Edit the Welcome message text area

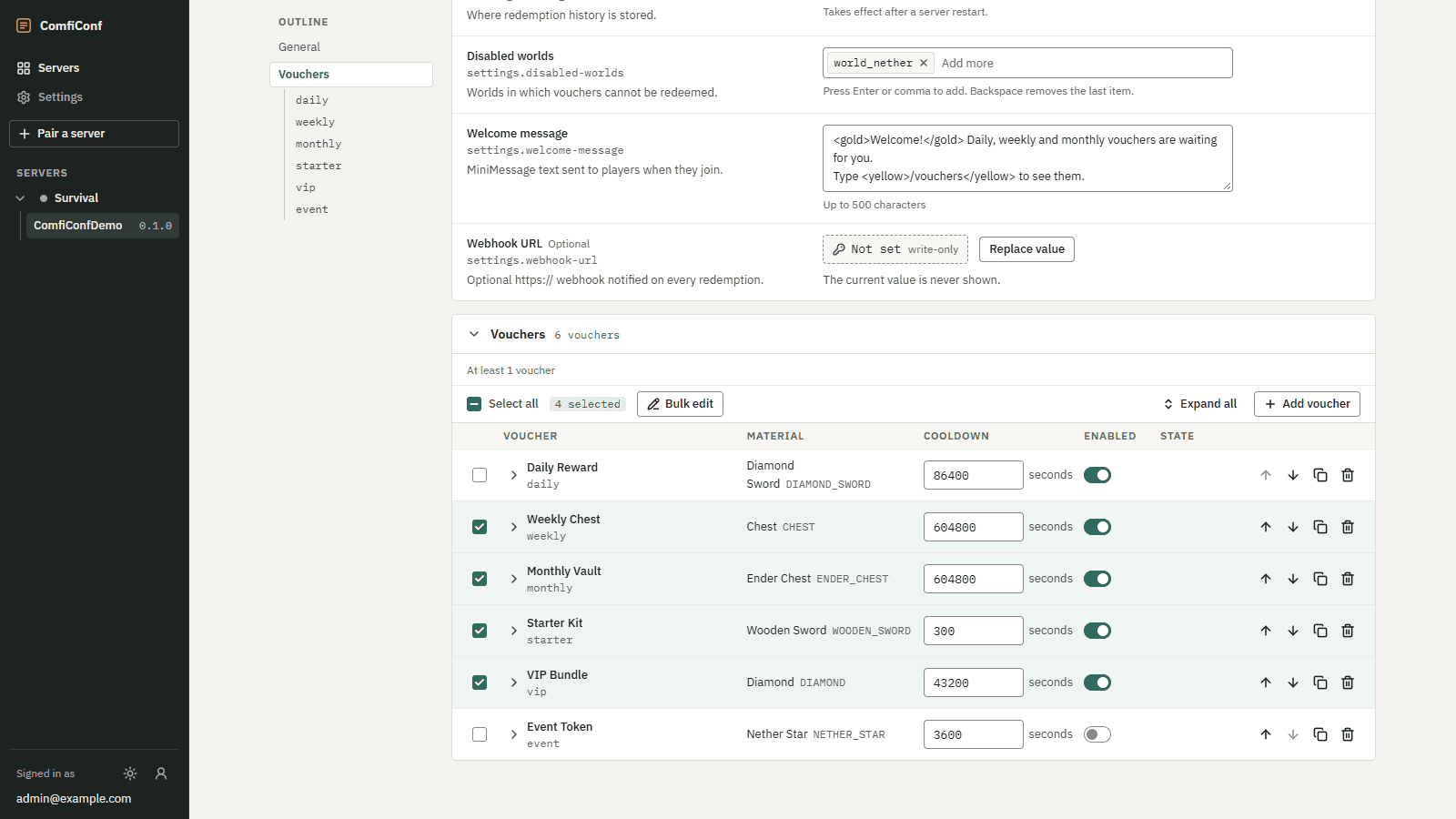pos(1027,158)
